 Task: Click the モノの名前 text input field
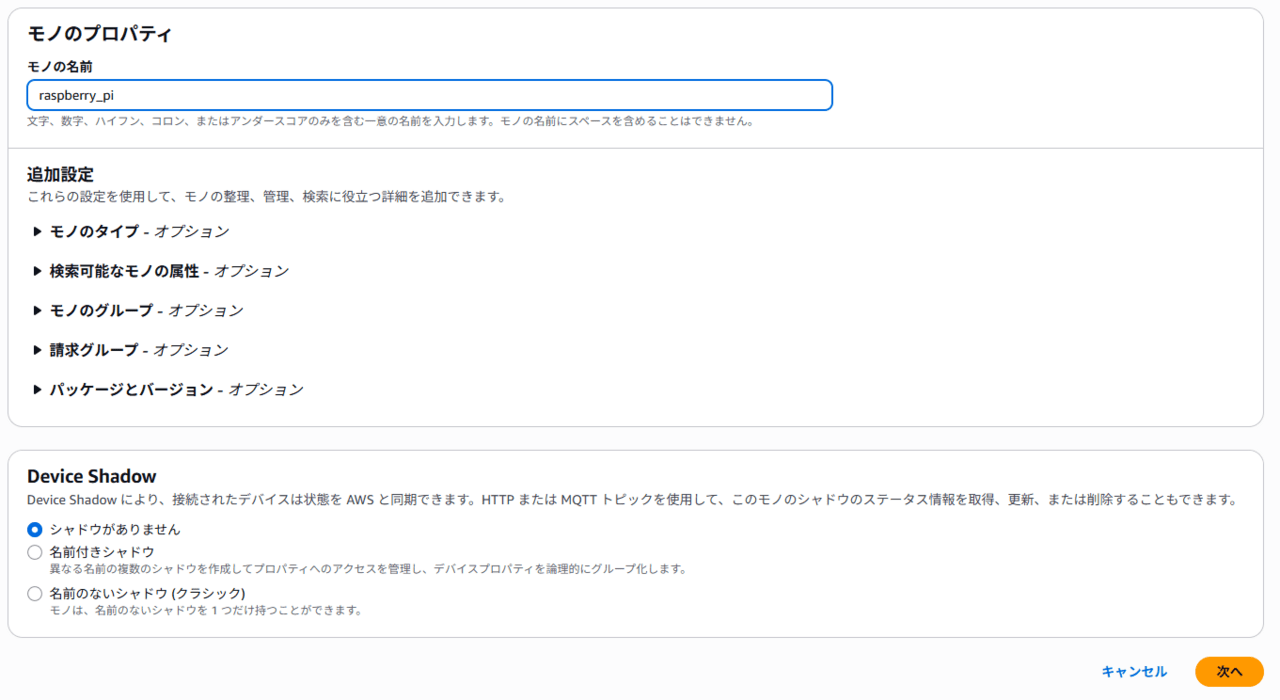(x=429, y=95)
